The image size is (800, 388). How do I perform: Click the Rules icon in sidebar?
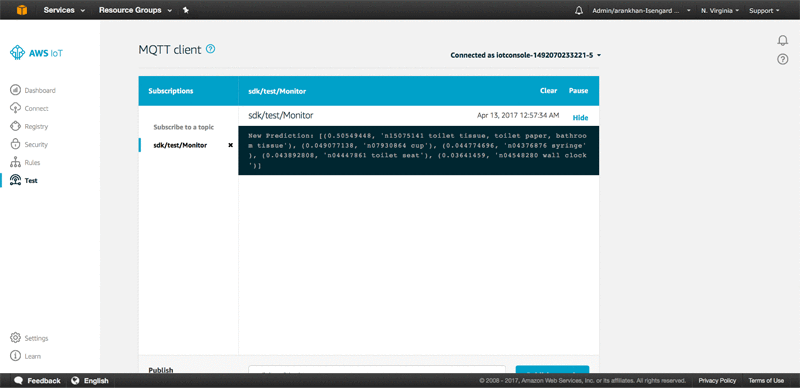(16, 162)
